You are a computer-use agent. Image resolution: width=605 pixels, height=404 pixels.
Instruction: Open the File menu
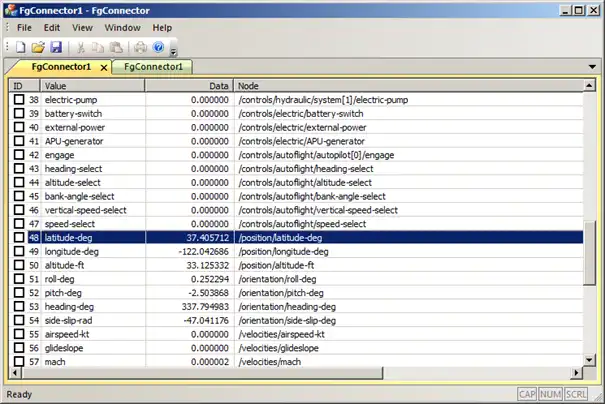(x=24, y=28)
